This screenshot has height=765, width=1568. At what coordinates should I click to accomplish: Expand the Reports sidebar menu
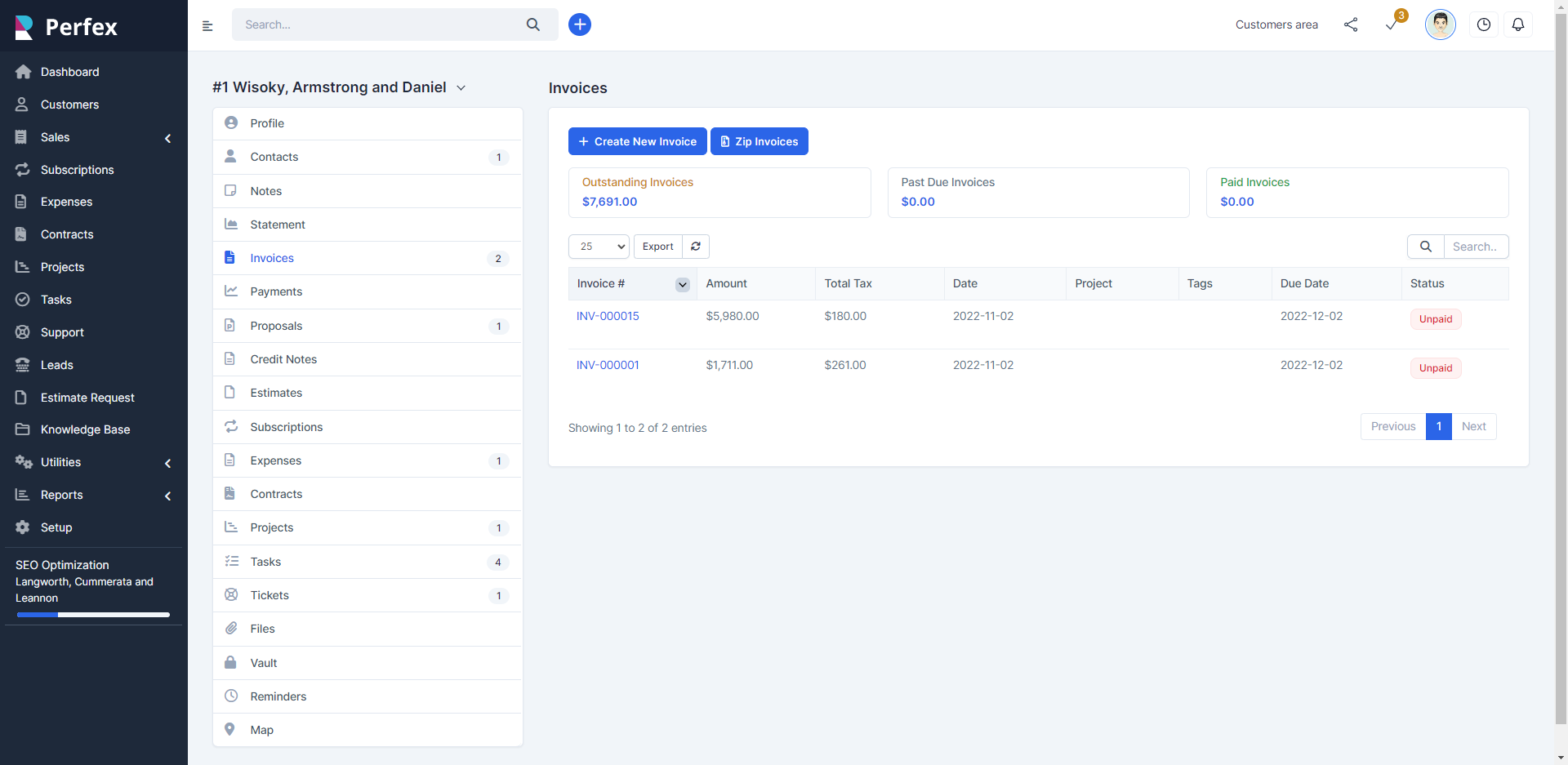click(x=94, y=495)
